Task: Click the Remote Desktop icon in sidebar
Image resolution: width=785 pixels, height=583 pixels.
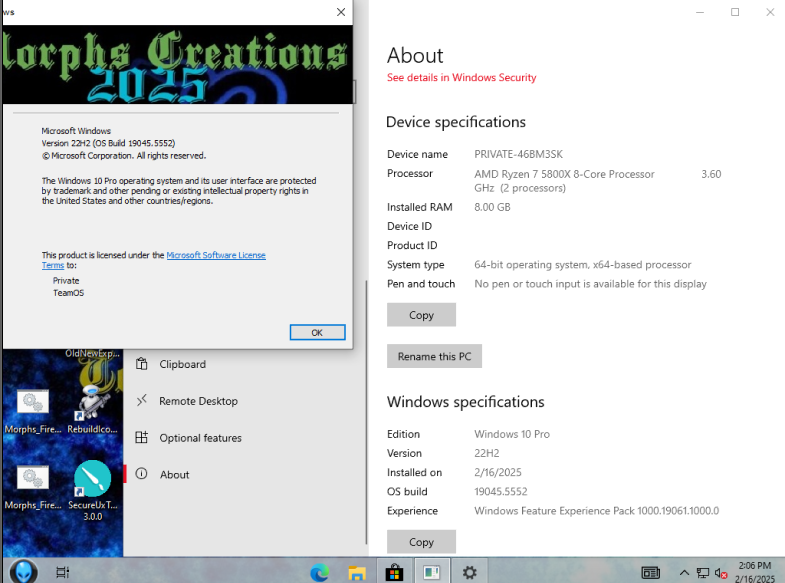Action: [x=142, y=400]
